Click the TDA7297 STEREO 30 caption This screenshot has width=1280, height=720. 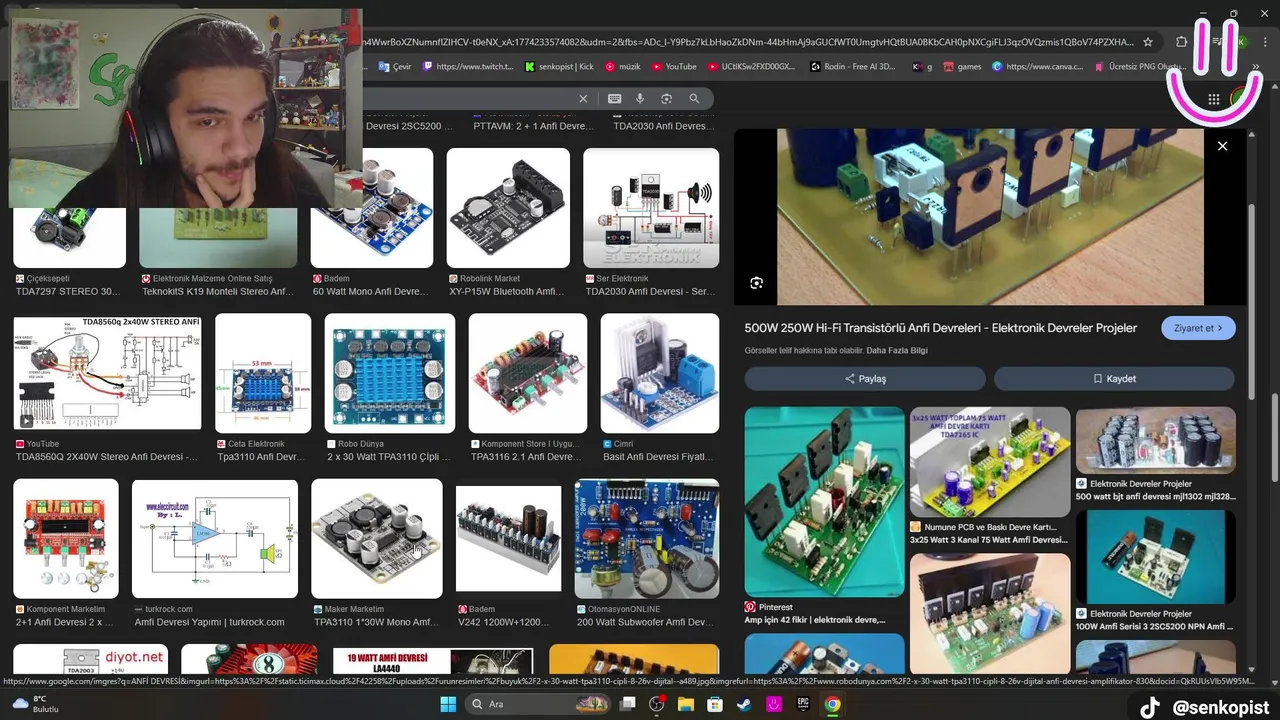68,292
